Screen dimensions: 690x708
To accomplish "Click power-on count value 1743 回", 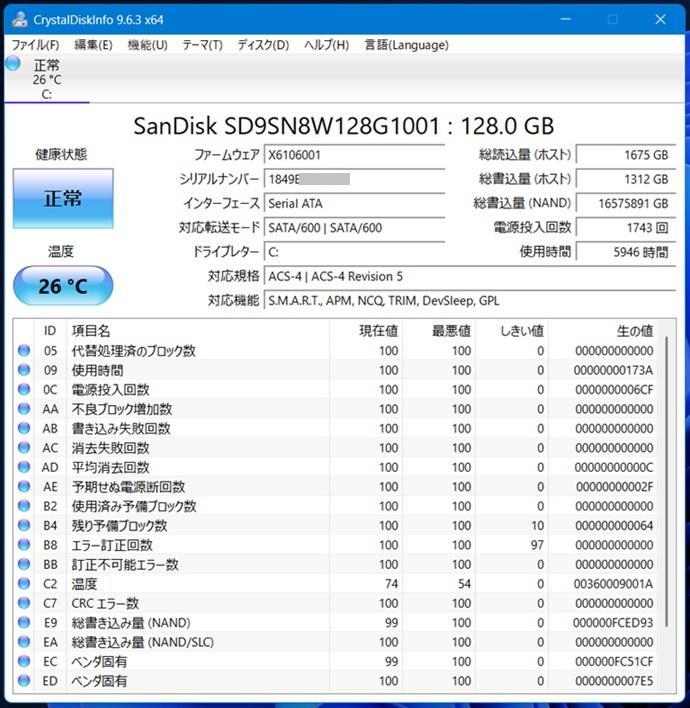I will coord(626,228).
